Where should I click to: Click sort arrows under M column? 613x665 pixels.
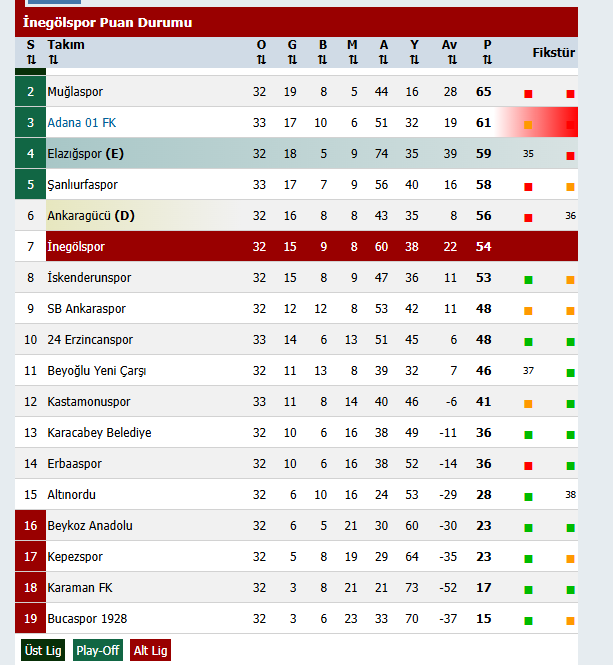(x=353, y=60)
